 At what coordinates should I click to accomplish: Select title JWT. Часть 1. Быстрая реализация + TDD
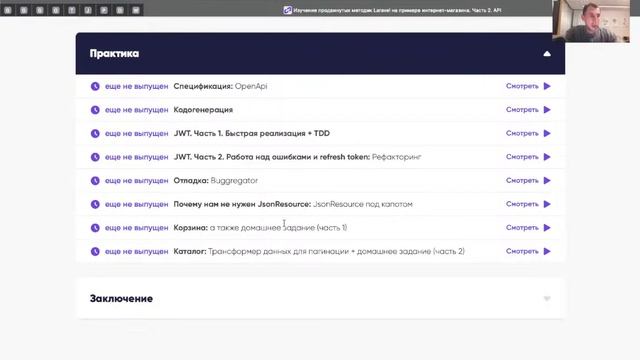252,133
